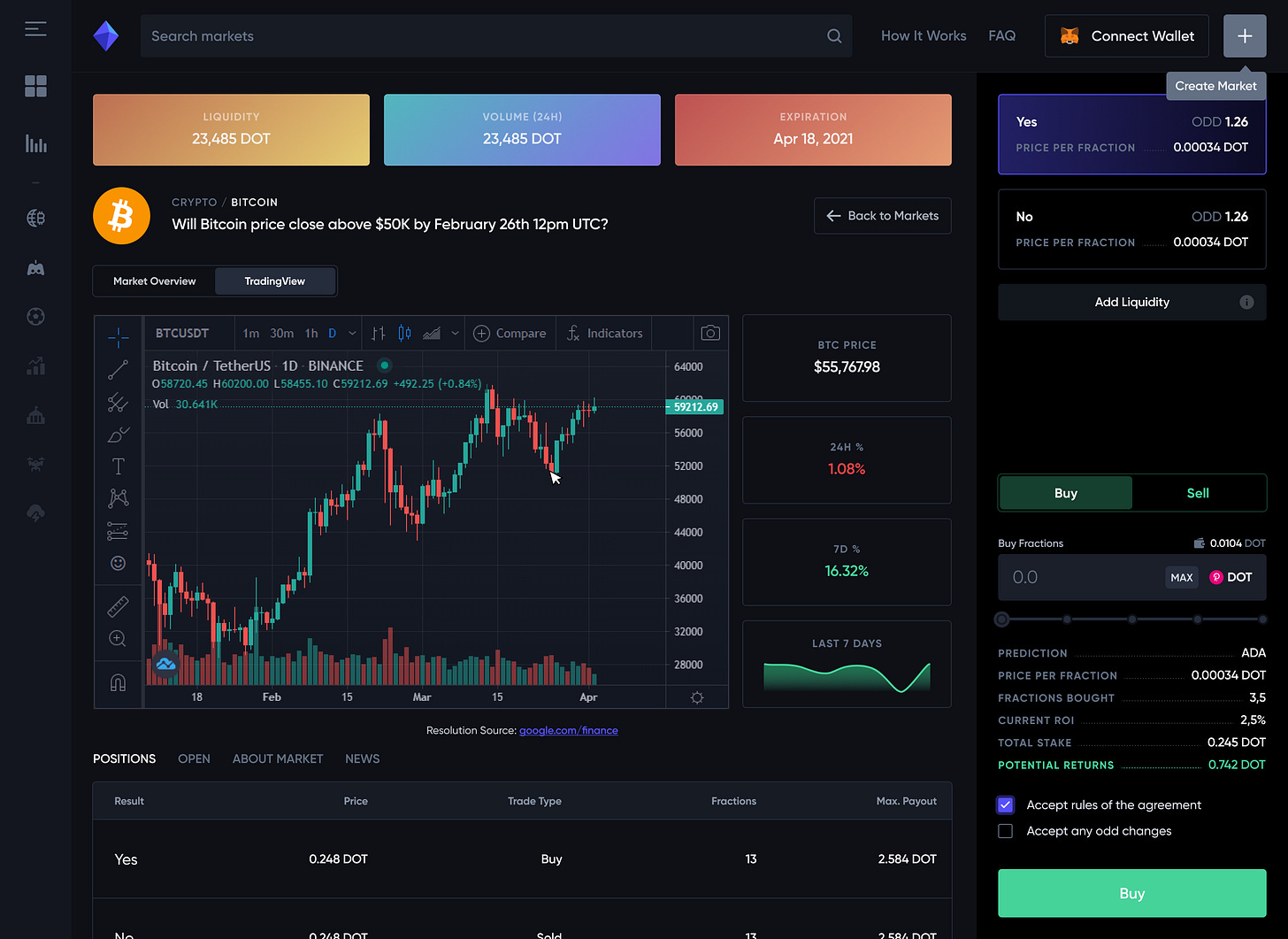Screen dimensions: 1288x939
Task: Check Accept rules of the agreement
Action: click(x=1005, y=804)
